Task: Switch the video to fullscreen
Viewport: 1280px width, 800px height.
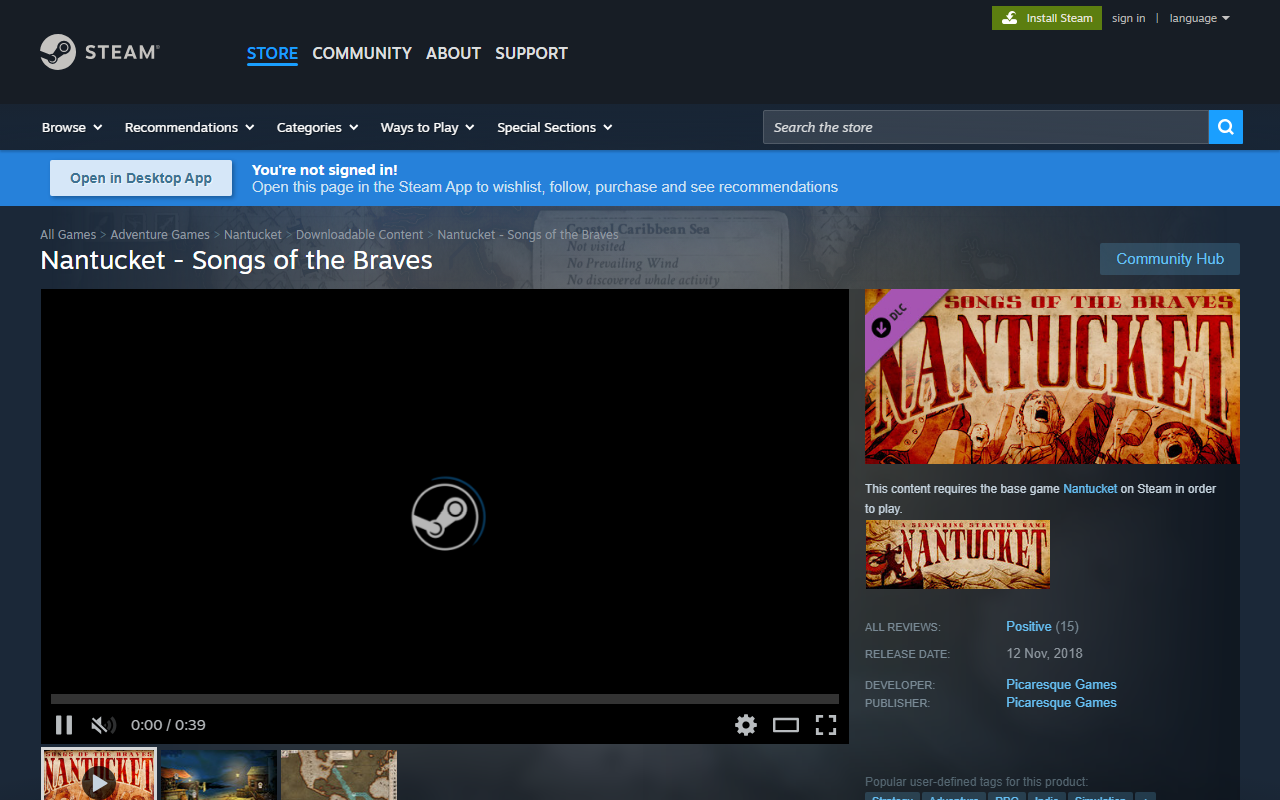Action: point(826,725)
